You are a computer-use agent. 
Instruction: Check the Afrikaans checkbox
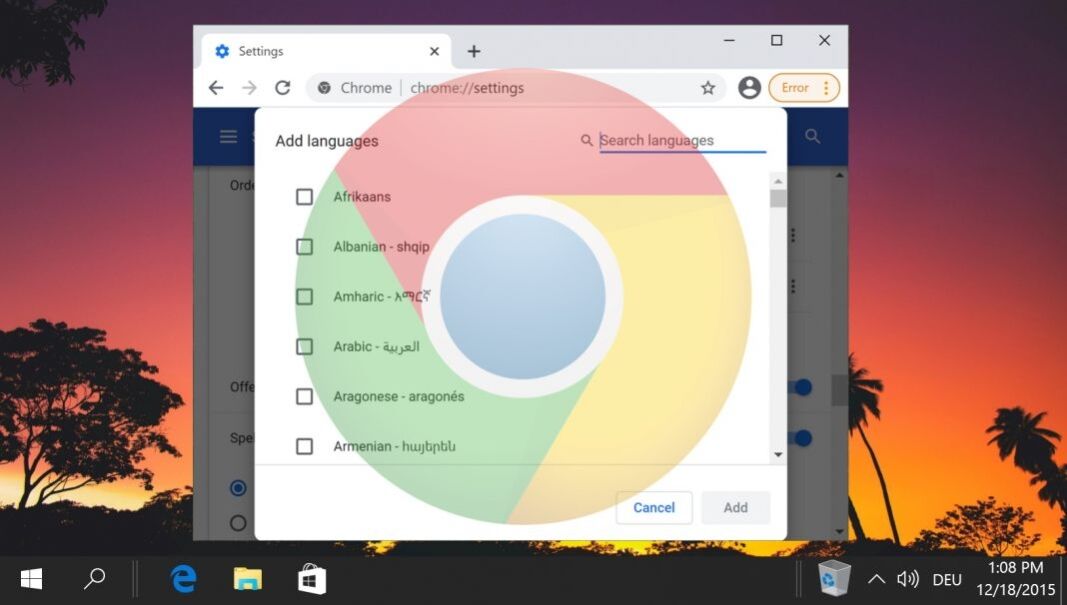[304, 197]
